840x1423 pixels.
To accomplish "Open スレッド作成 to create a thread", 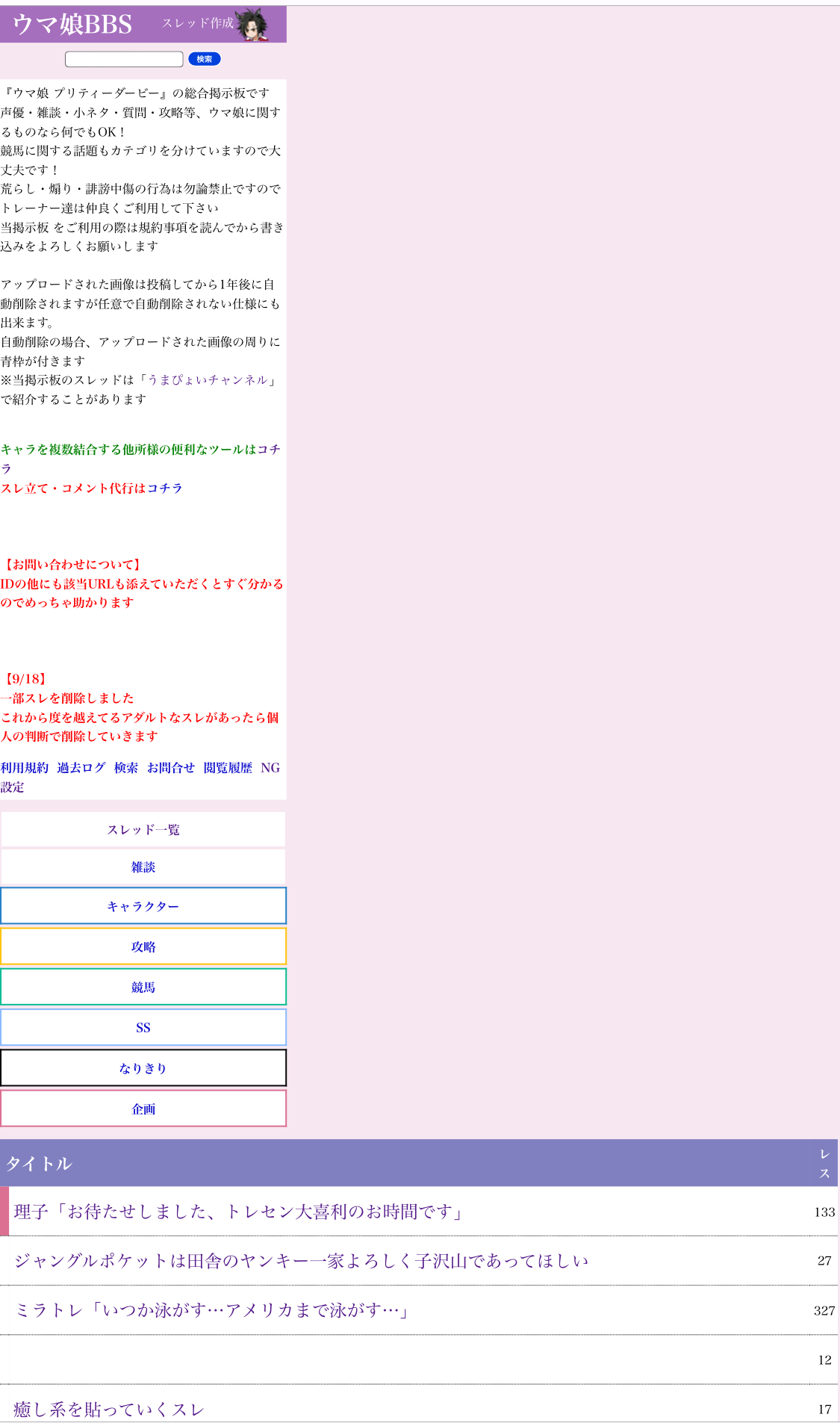I will point(197,23).
